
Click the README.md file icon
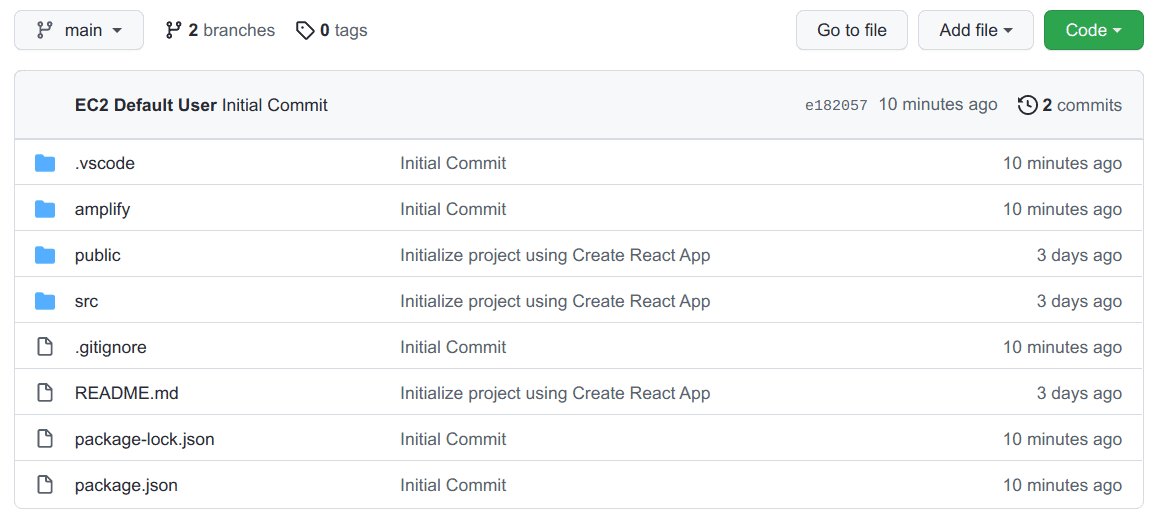(x=45, y=393)
